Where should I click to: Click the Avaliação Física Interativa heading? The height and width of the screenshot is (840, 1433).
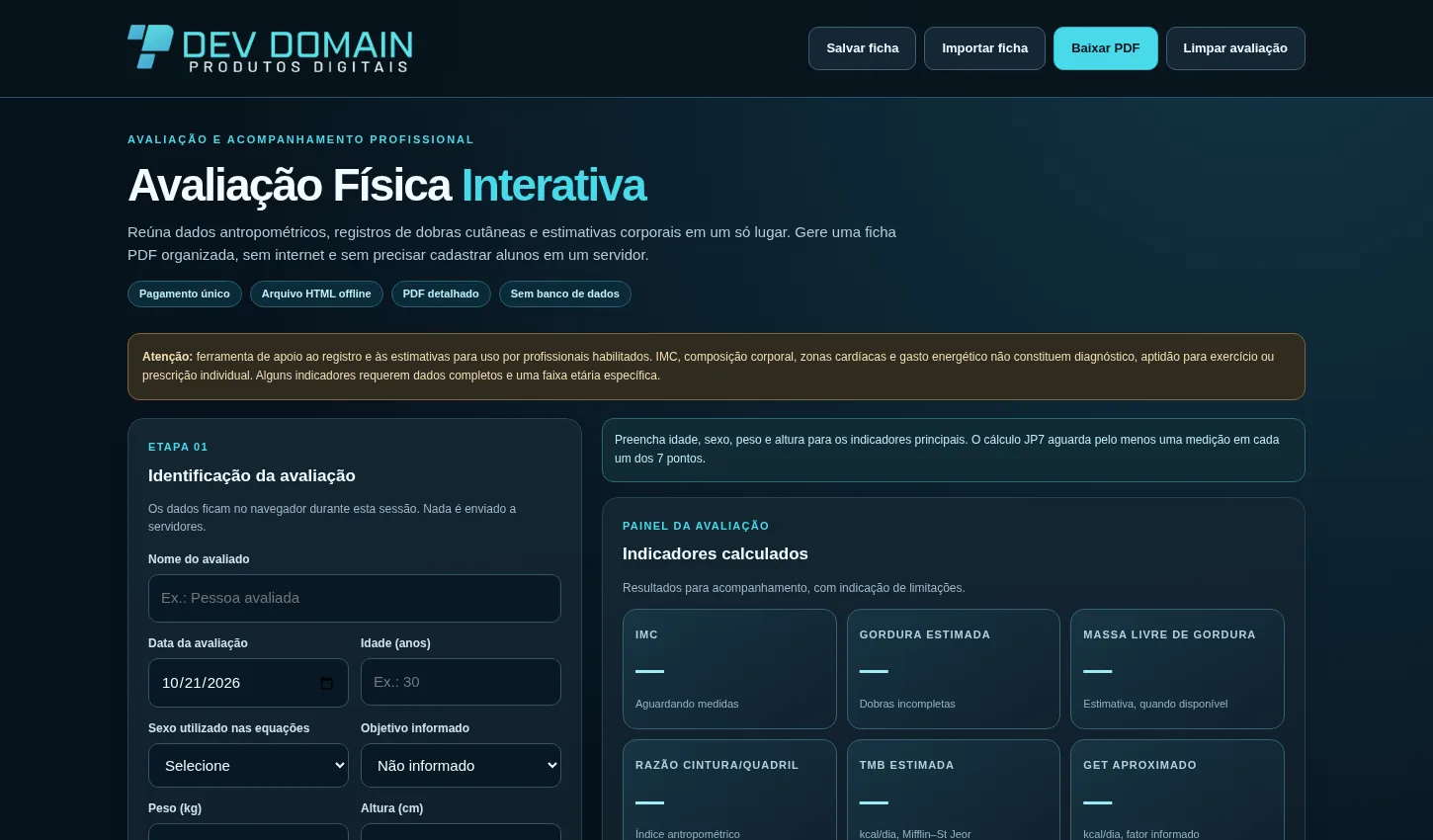(386, 185)
